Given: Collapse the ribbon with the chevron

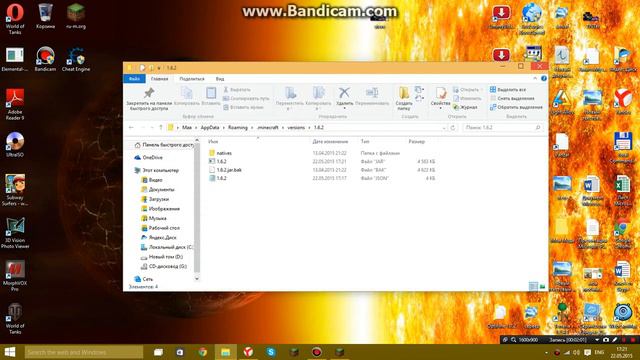Looking at the screenshot, I should click(535, 78).
